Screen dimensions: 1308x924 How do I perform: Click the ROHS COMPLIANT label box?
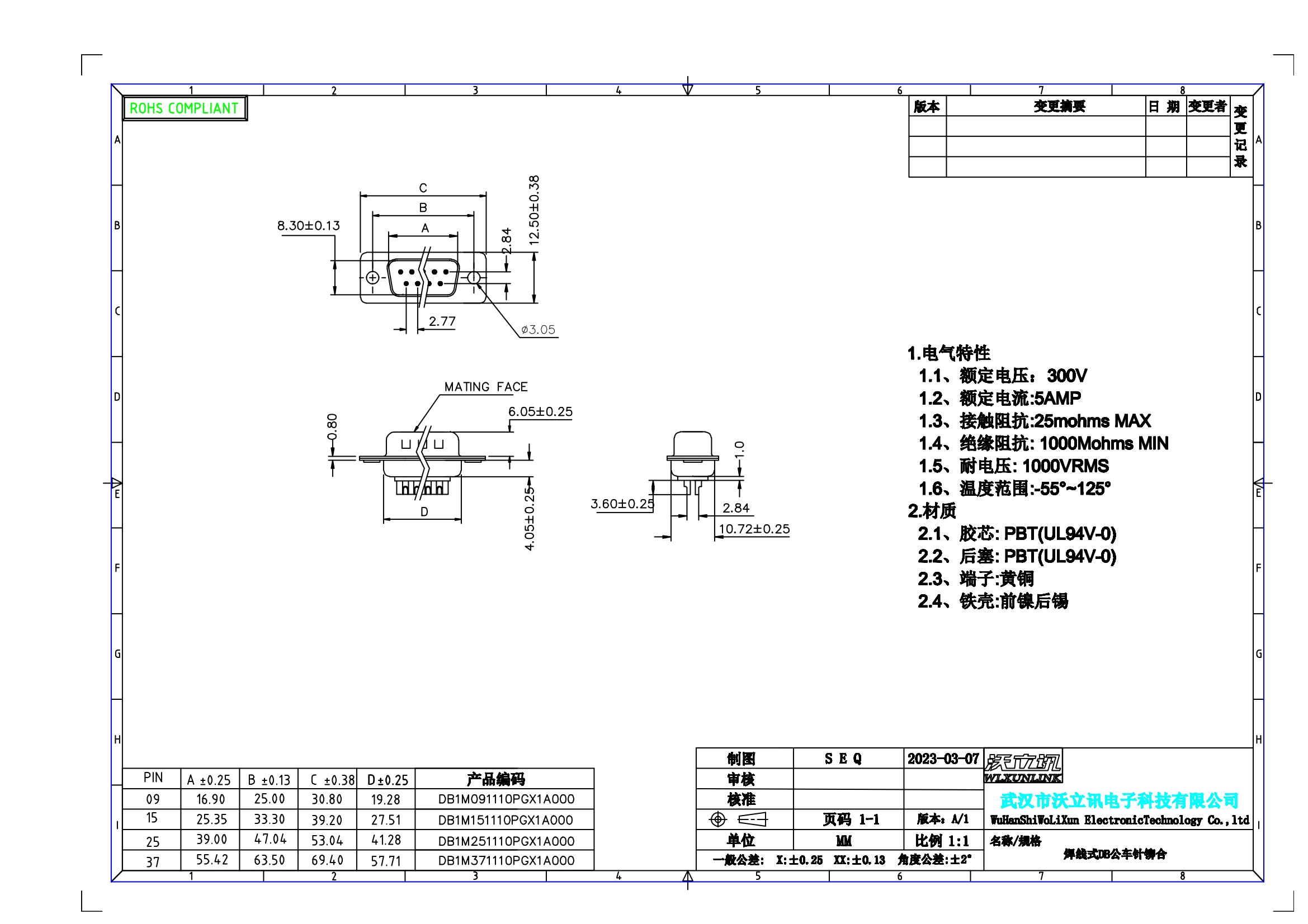pos(185,108)
